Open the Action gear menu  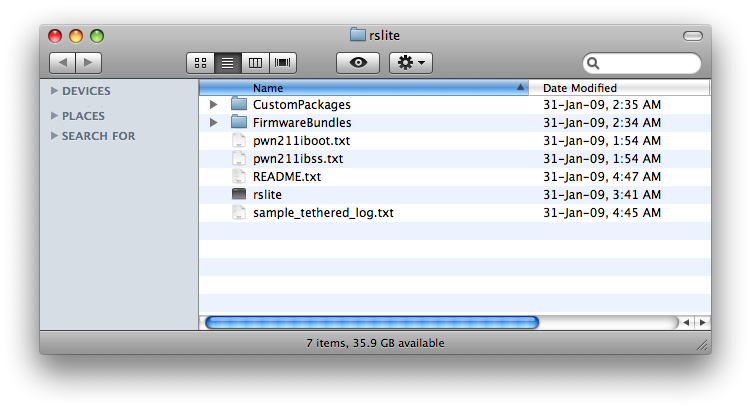(x=410, y=63)
